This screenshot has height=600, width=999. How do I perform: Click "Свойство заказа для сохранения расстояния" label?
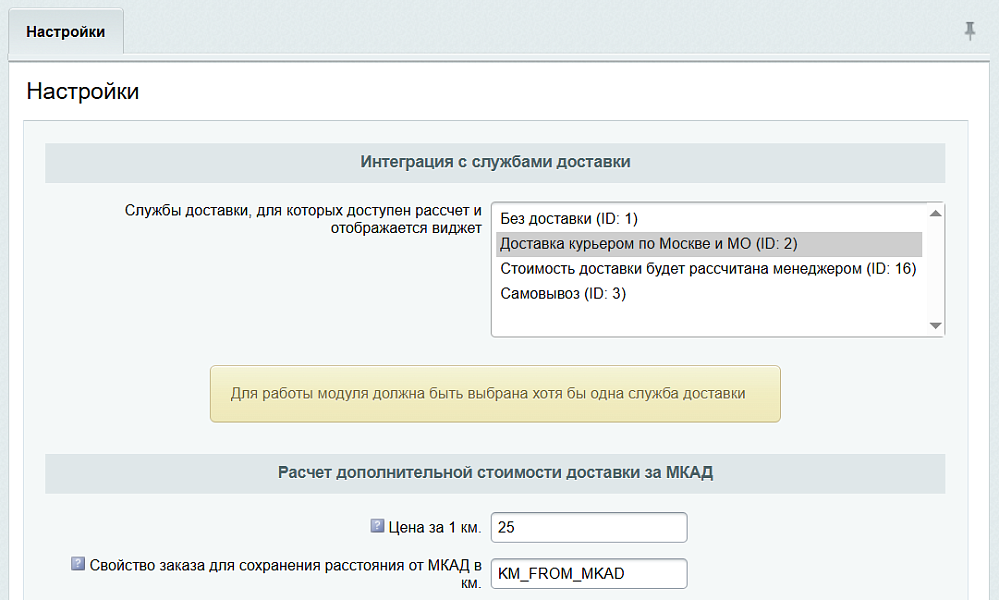pyautogui.click(x=286, y=565)
